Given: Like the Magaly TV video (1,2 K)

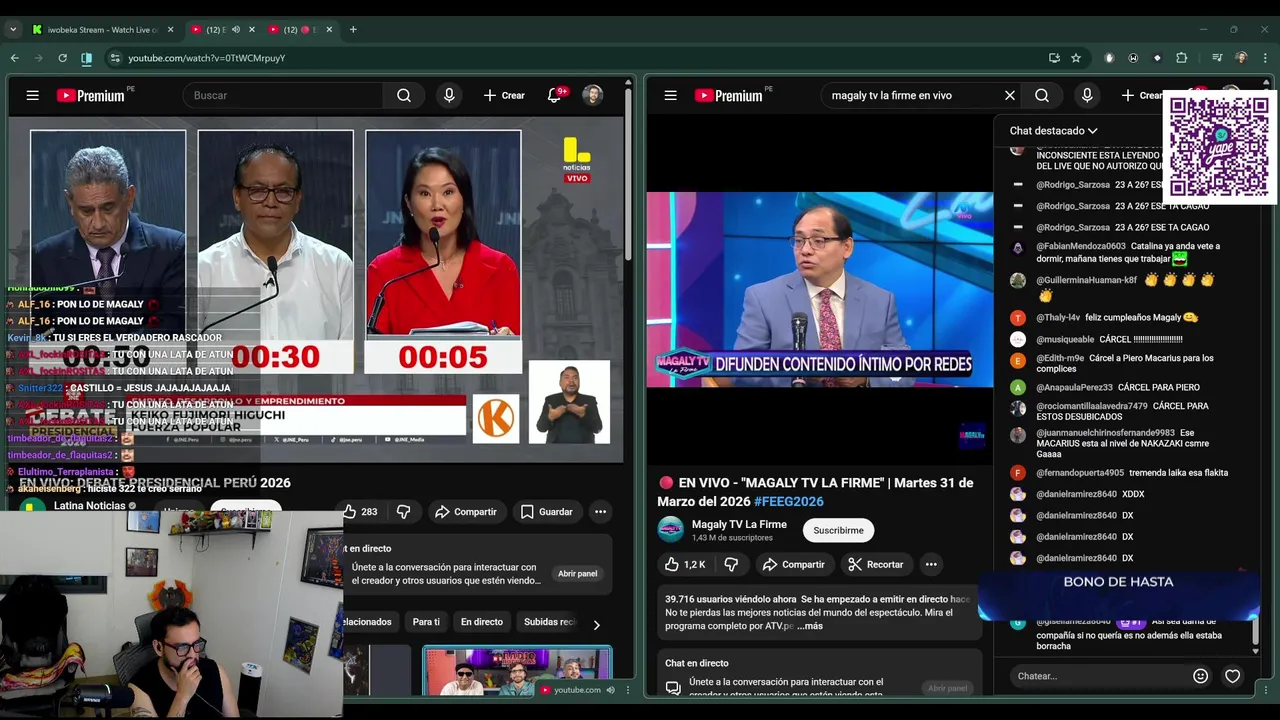Looking at the screenshot, I should (685, 564).
